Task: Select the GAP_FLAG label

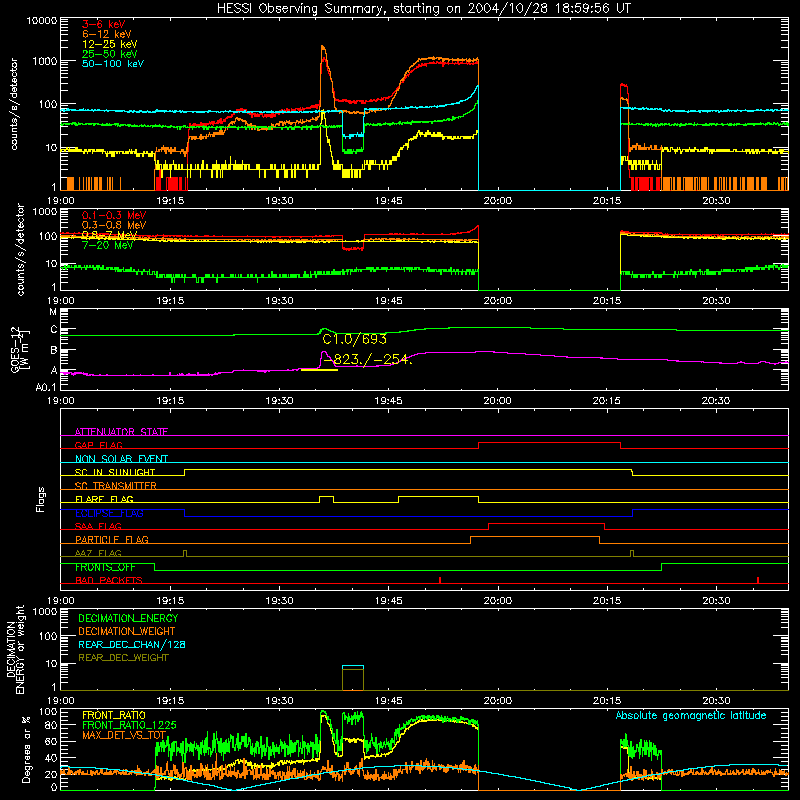Action: tap(99, 445)
